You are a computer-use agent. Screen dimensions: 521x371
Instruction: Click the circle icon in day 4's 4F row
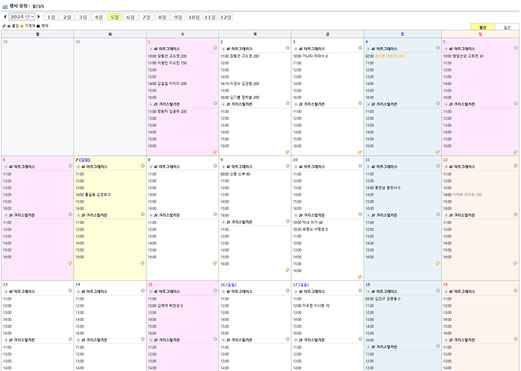click(438, 48)
